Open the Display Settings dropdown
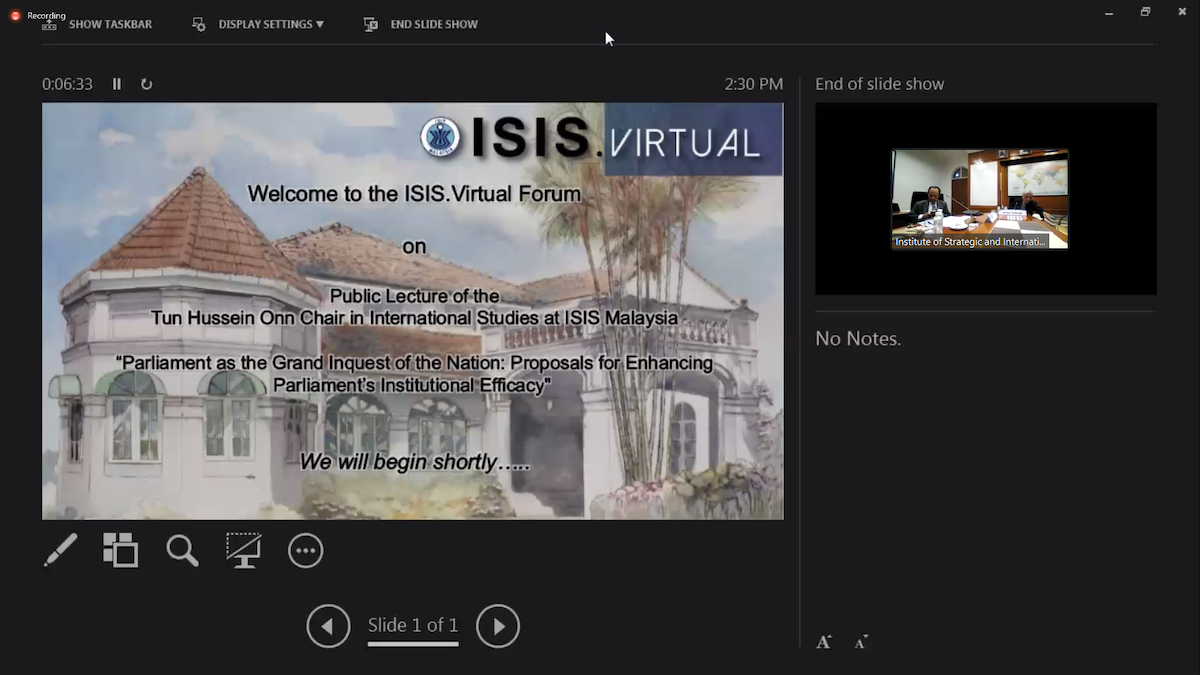 pos(258,24)
